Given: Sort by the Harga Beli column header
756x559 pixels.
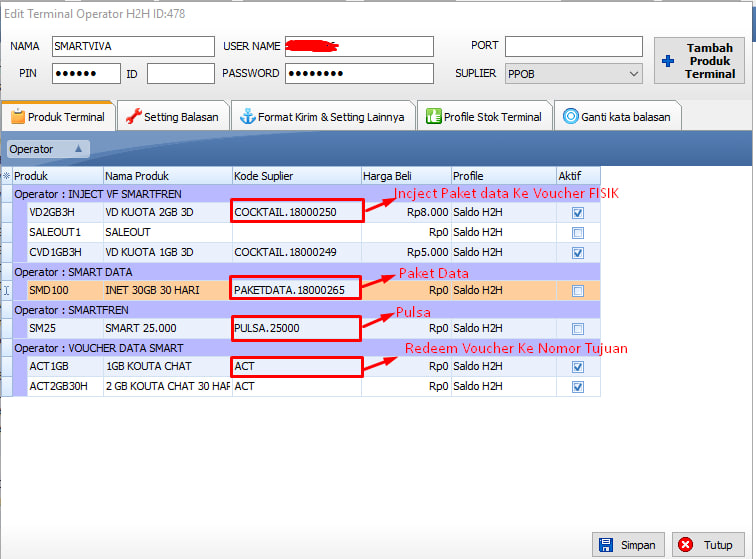Looking at the screenshot, I should click(x=405, y=175).
